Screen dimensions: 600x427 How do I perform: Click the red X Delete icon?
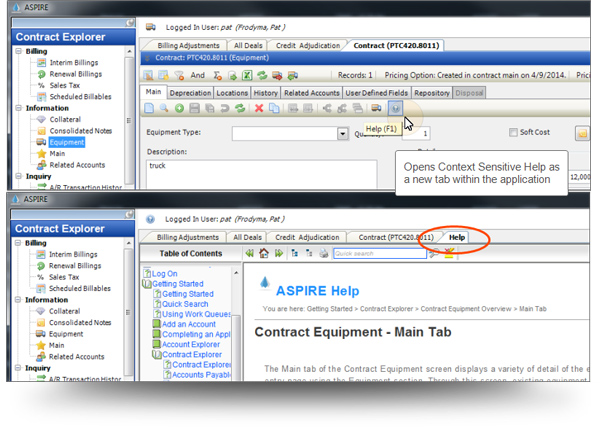coord(259,108)
